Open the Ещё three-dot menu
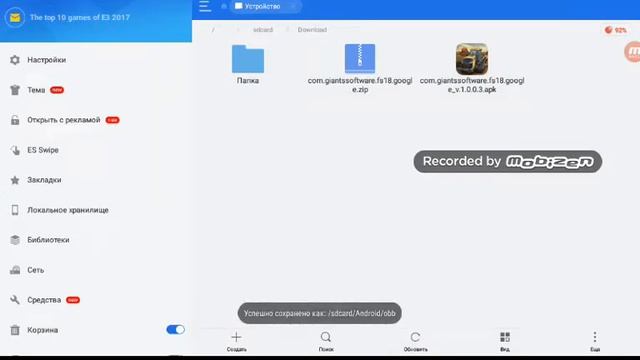The height and width of the screenshot is (360, 640). click(x=595, y=341)
